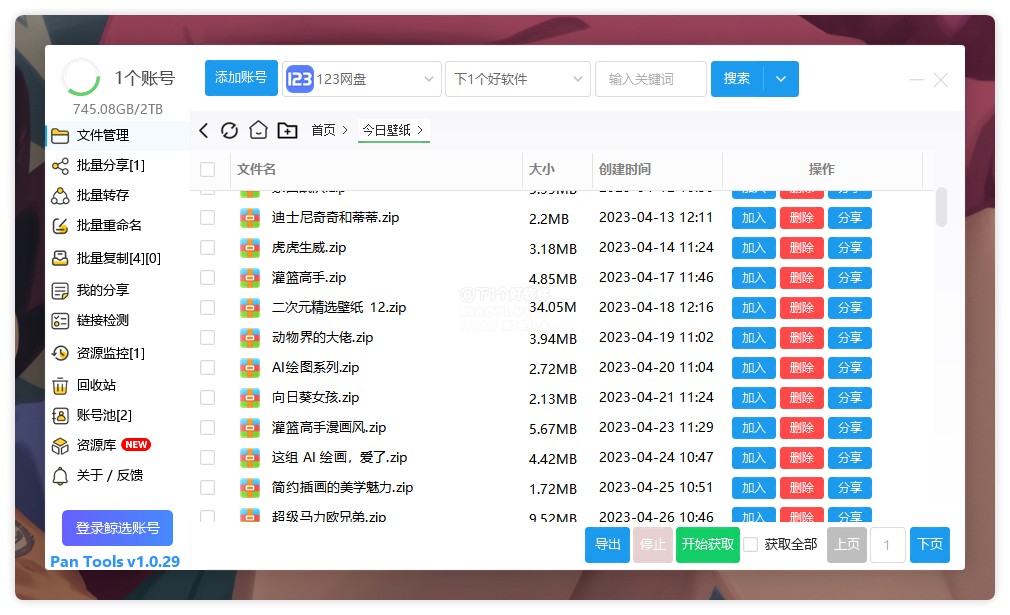Viewport: 1010px width, 615px height.
Task: Open the 回收站 recycle bin panel
Action: (x=92, y=385)
